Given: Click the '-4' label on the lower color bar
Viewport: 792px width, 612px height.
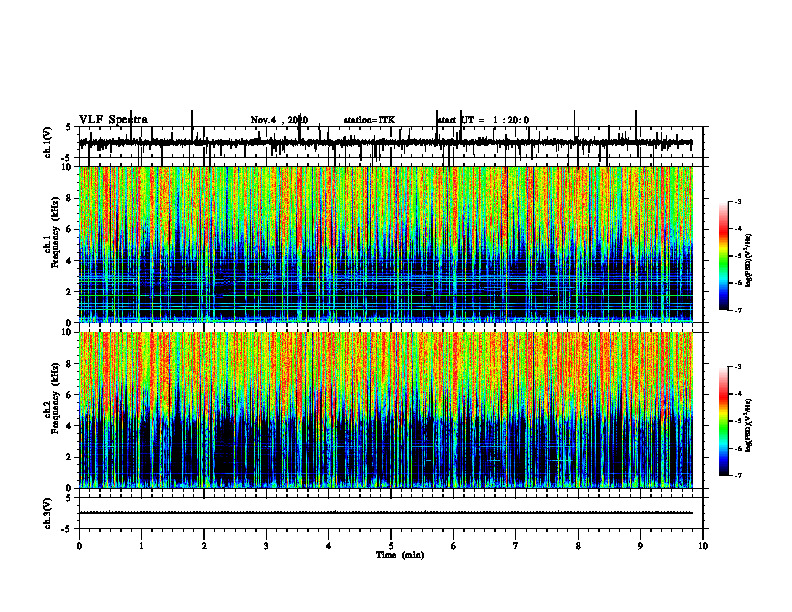Looking at the screenshot, I should (x=738, y=394).
